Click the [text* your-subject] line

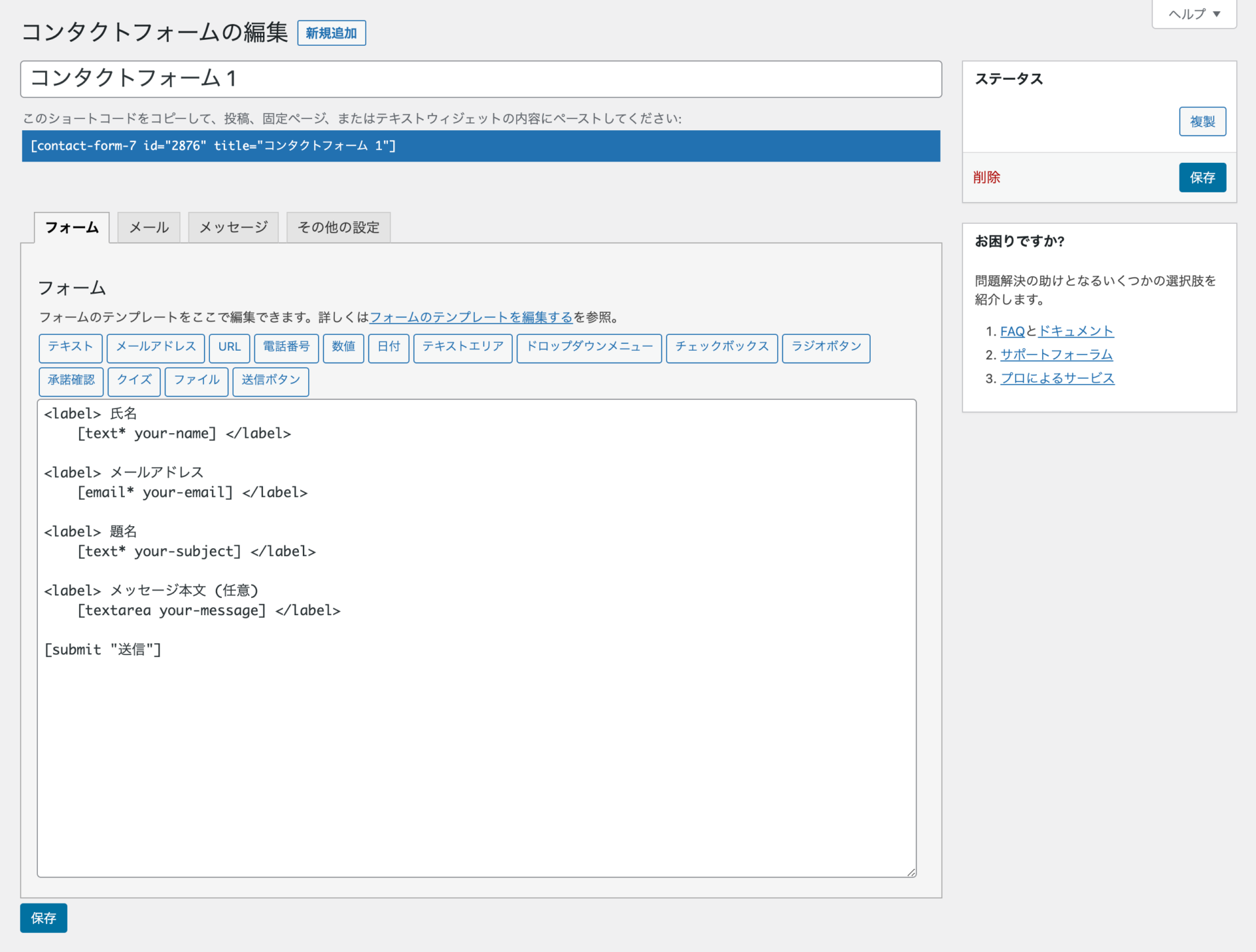[x=196, y=552]
